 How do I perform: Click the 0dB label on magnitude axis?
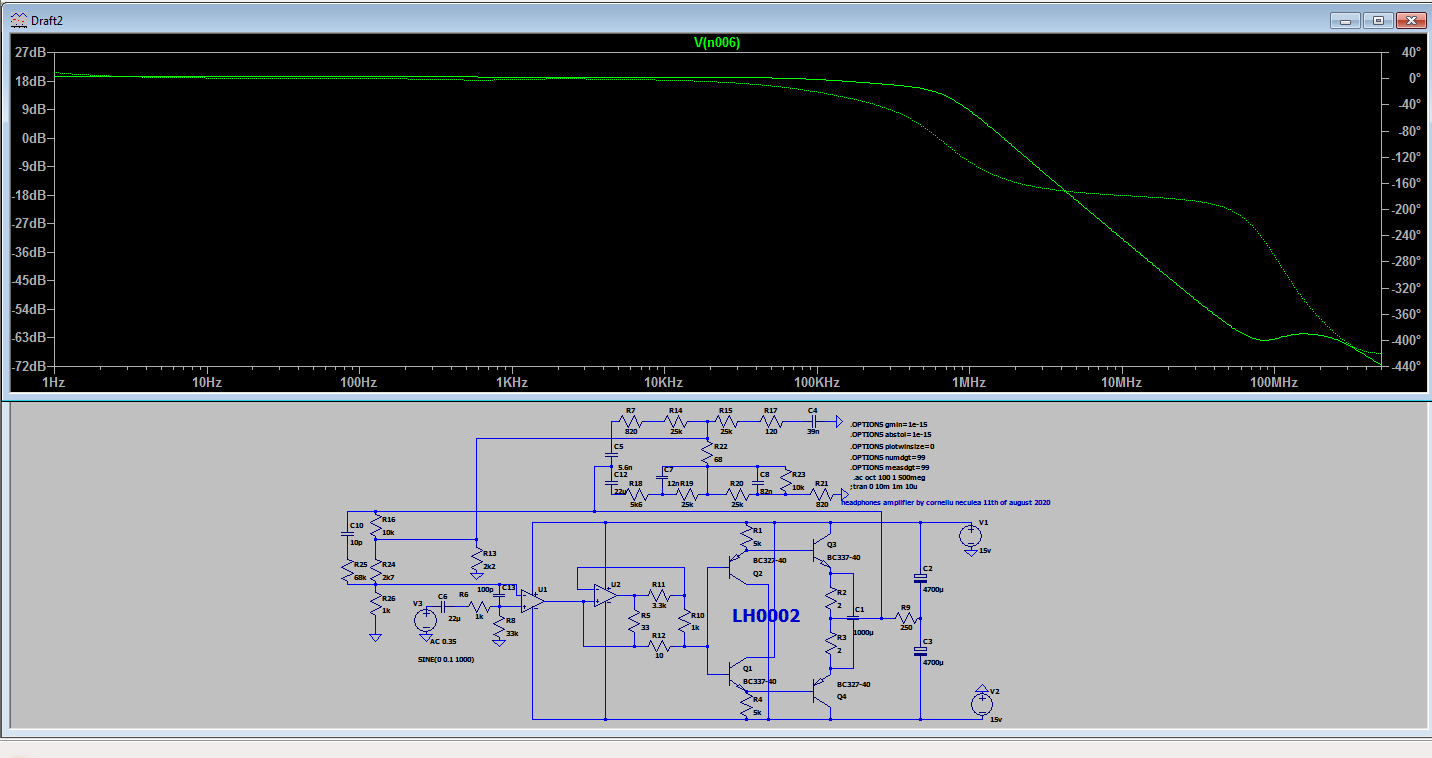tap(32, 137)
